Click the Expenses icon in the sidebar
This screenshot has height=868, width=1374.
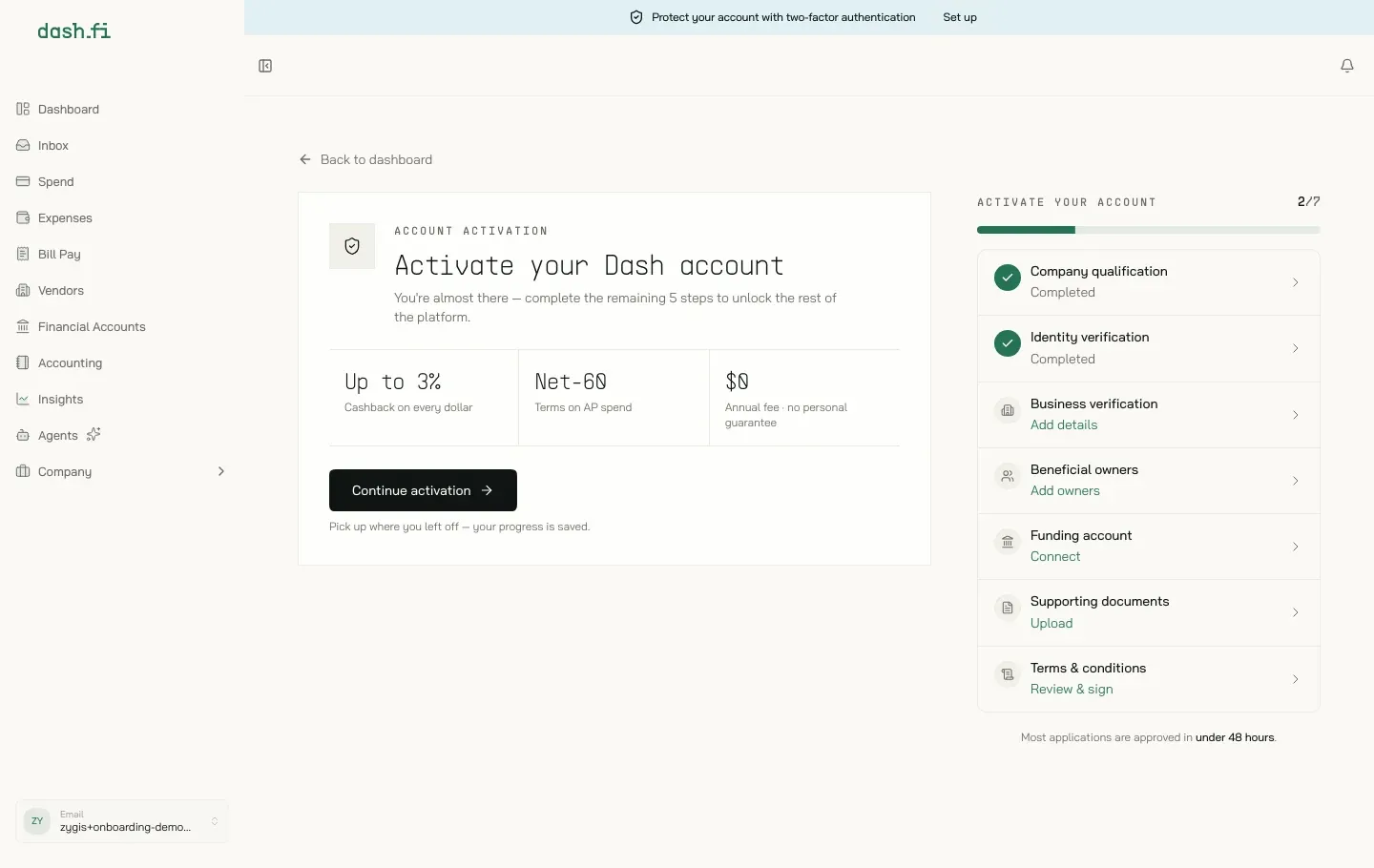pyautogui.click(x=23, y=217)
